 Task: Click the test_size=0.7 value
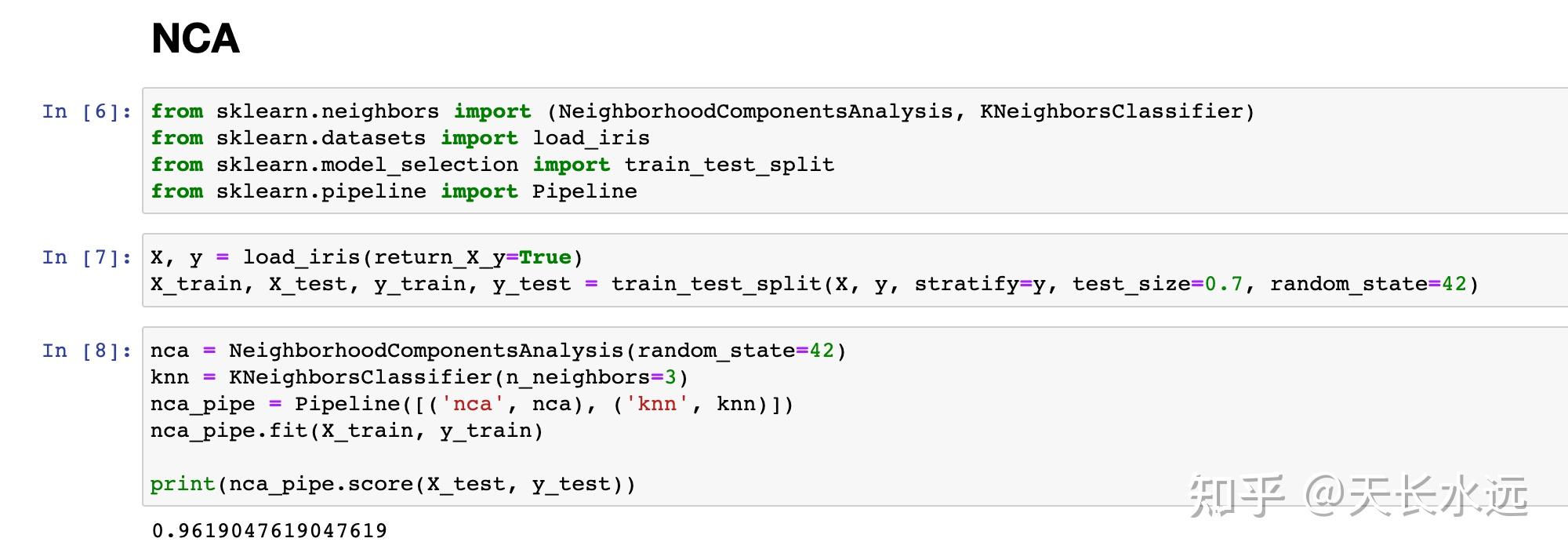point(1157,284)
